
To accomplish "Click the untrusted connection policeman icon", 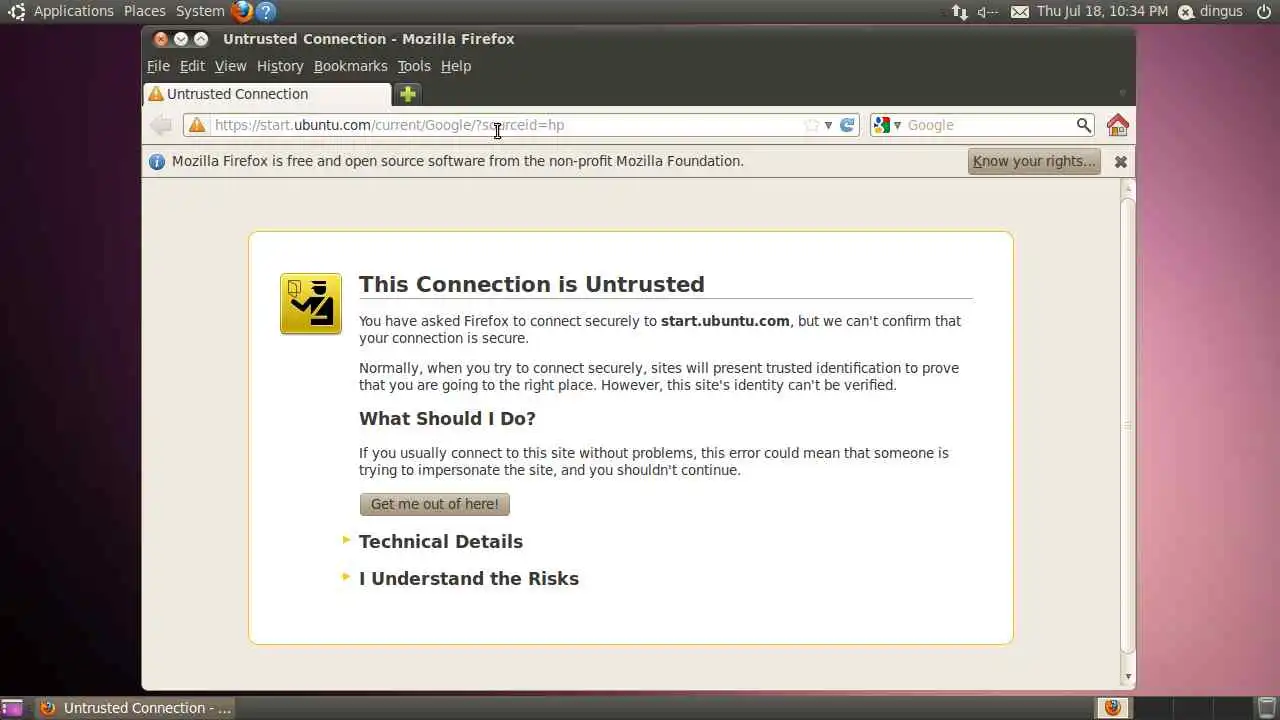I will [x=311, y=303].
